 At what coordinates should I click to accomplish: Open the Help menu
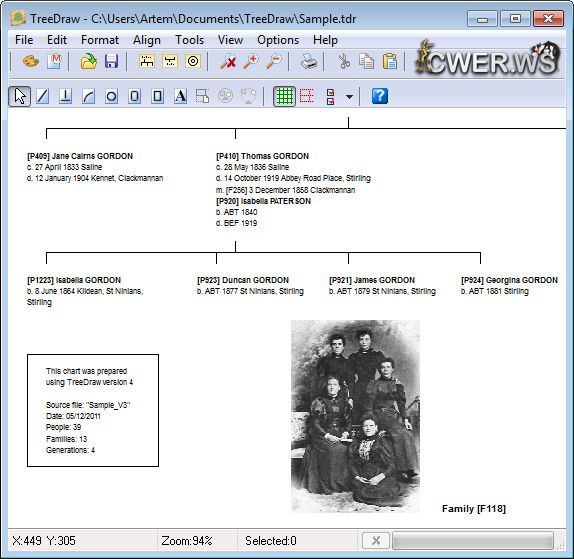point(325,40)
